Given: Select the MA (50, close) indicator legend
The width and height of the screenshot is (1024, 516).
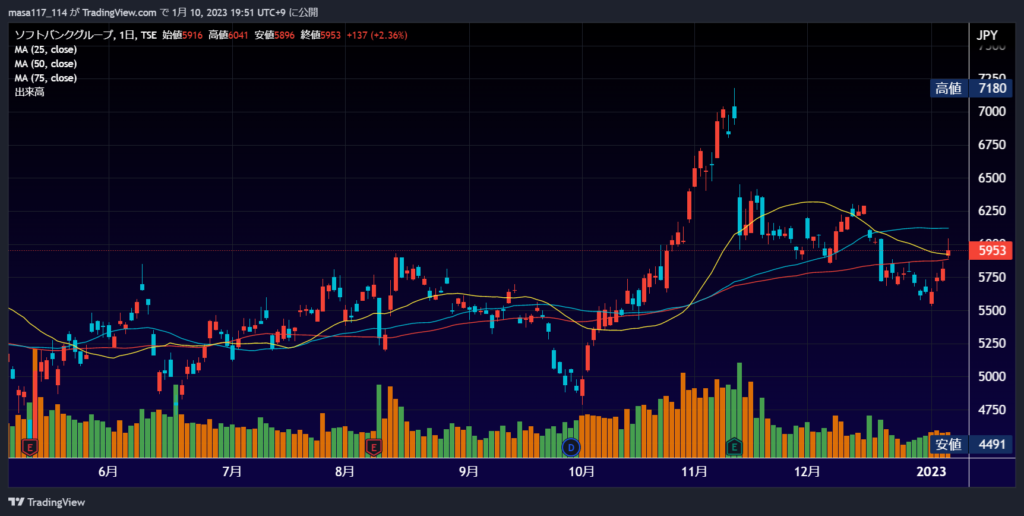Looking at the screenshot, I should [46, 64].
